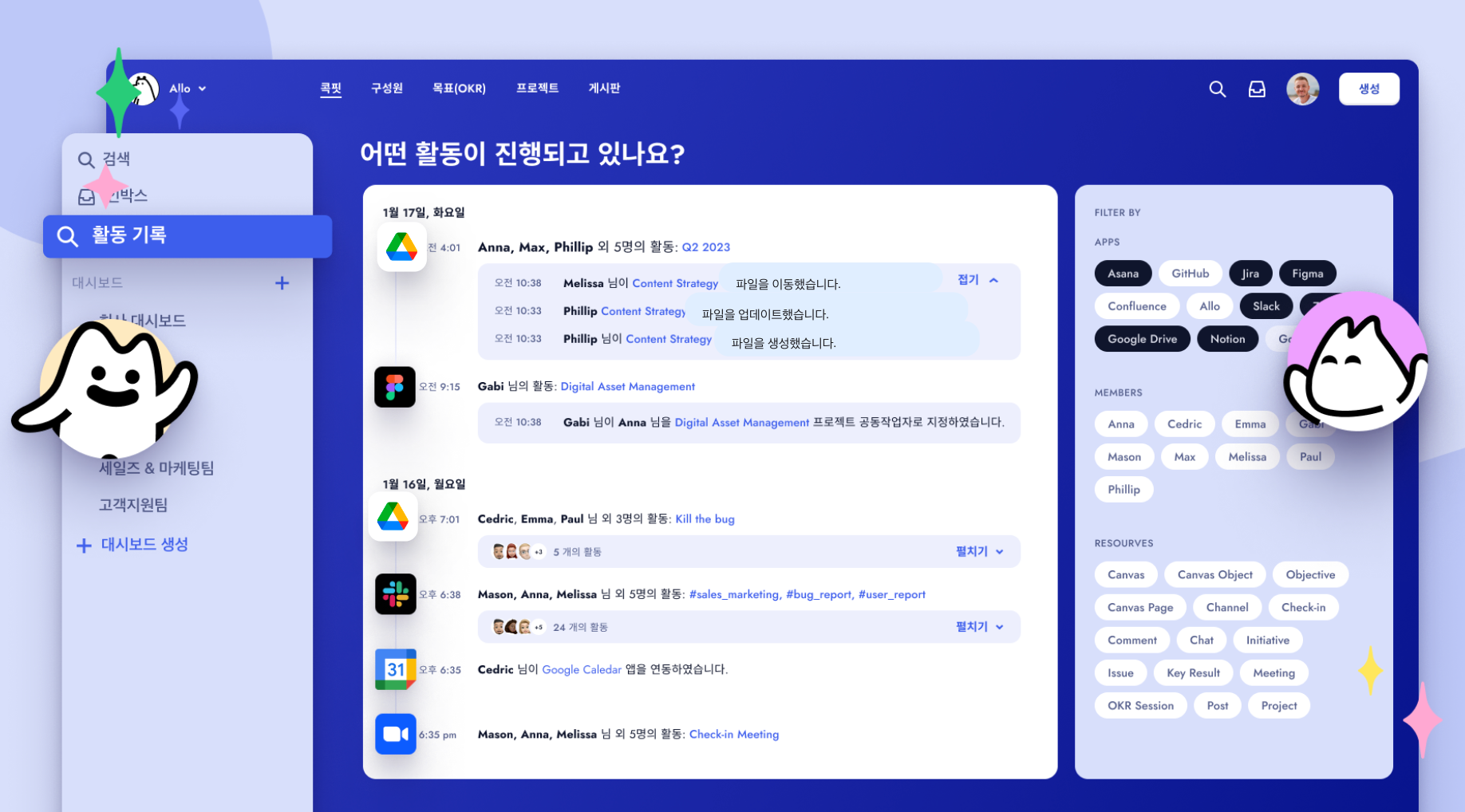This screenshot has width=1465, height=812.
Task: Open the #bug_report channel link
Action: pos(820,594)
